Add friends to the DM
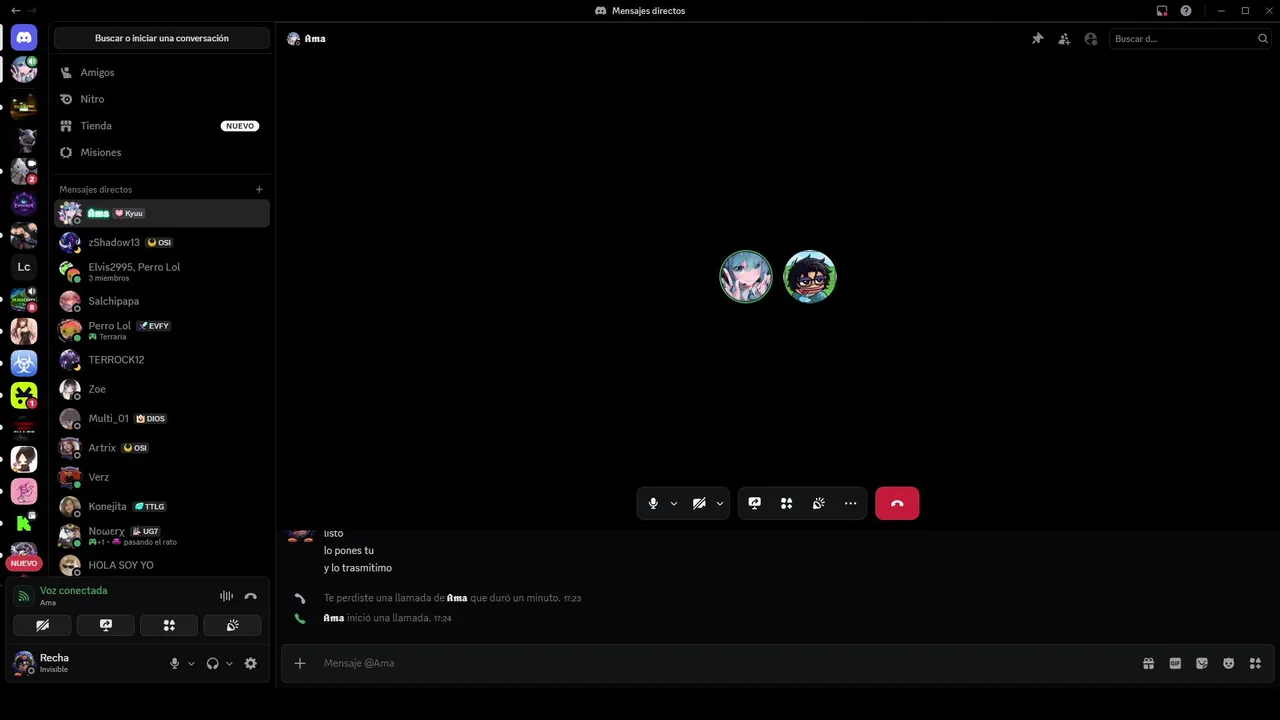The height and width of the screenshot is (720, 1280). click(x=1064, y=39)
